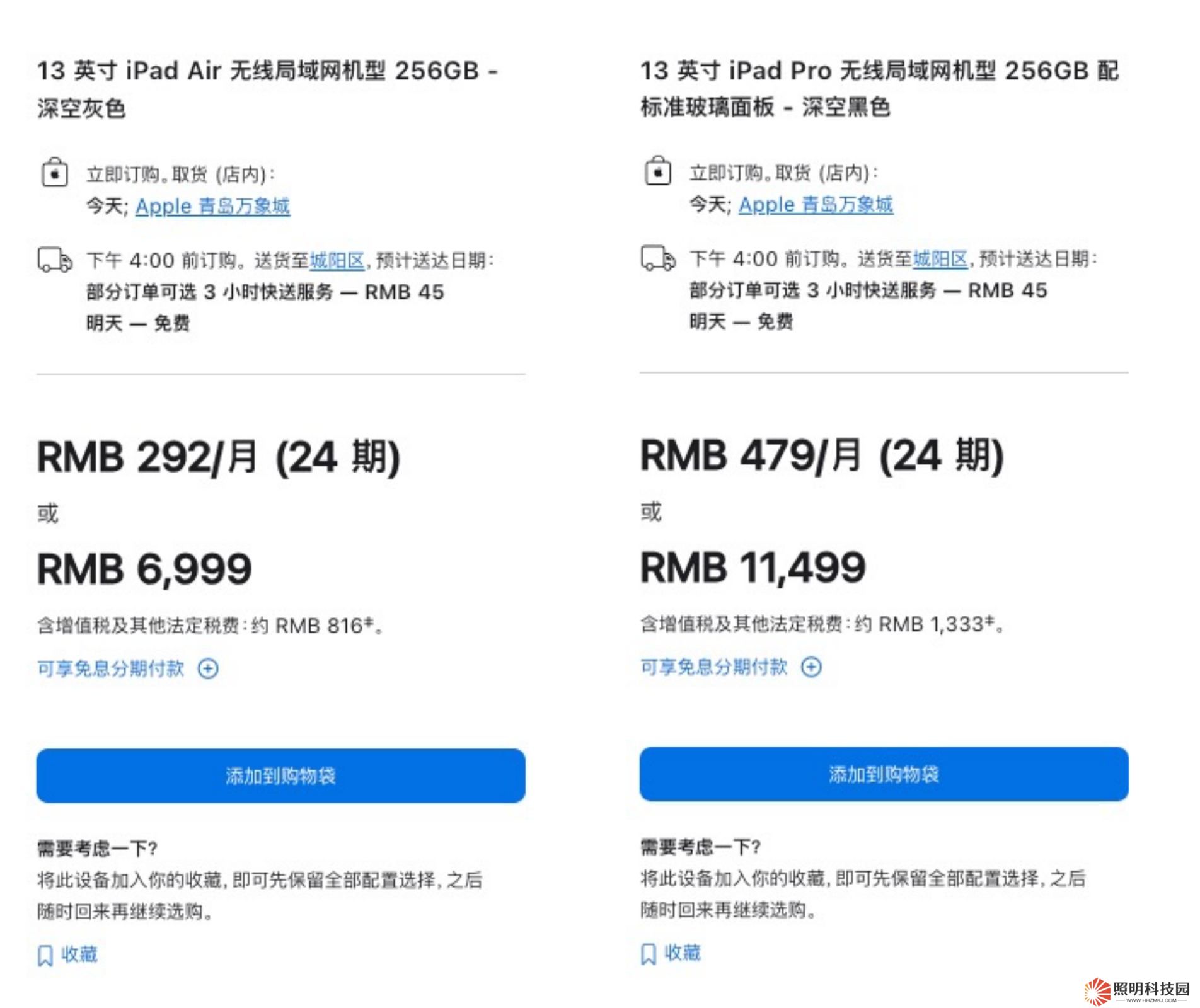Expand iPad Air interest-free installment plus icon
The image size is (1200, 1008).
pyautogui.click(x=208, y=668)
